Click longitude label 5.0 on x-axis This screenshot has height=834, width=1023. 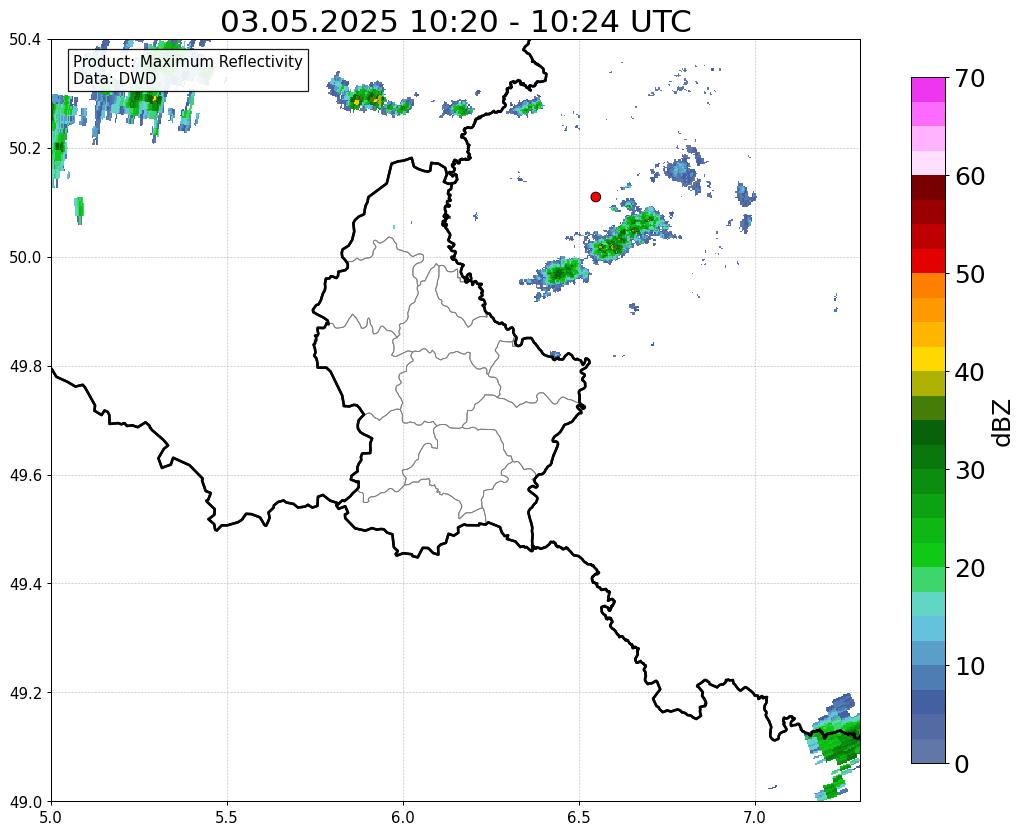[x=51, y=817]
